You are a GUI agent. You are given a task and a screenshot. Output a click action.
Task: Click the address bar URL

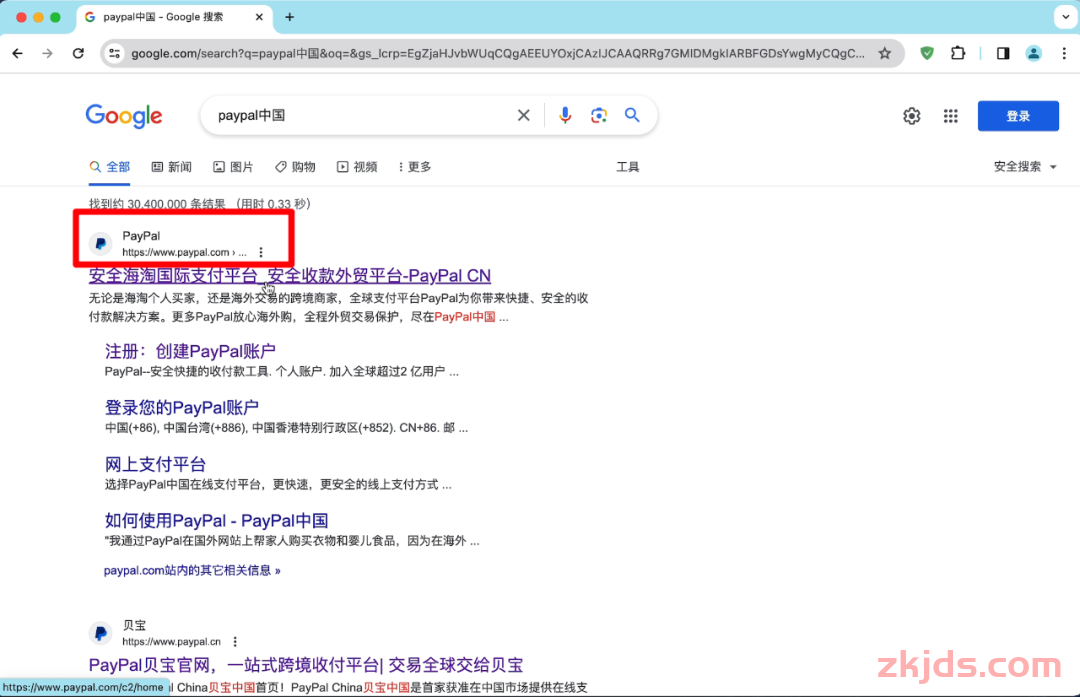pyautogui.click(x=497, y=53)
